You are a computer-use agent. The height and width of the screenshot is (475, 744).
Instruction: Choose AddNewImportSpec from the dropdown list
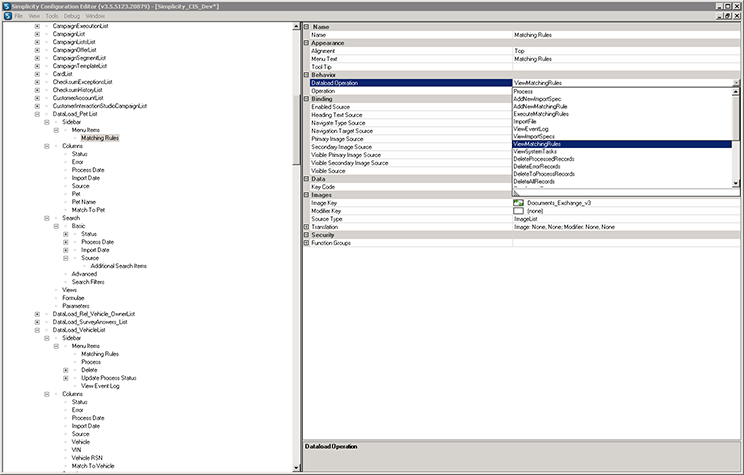622,99
